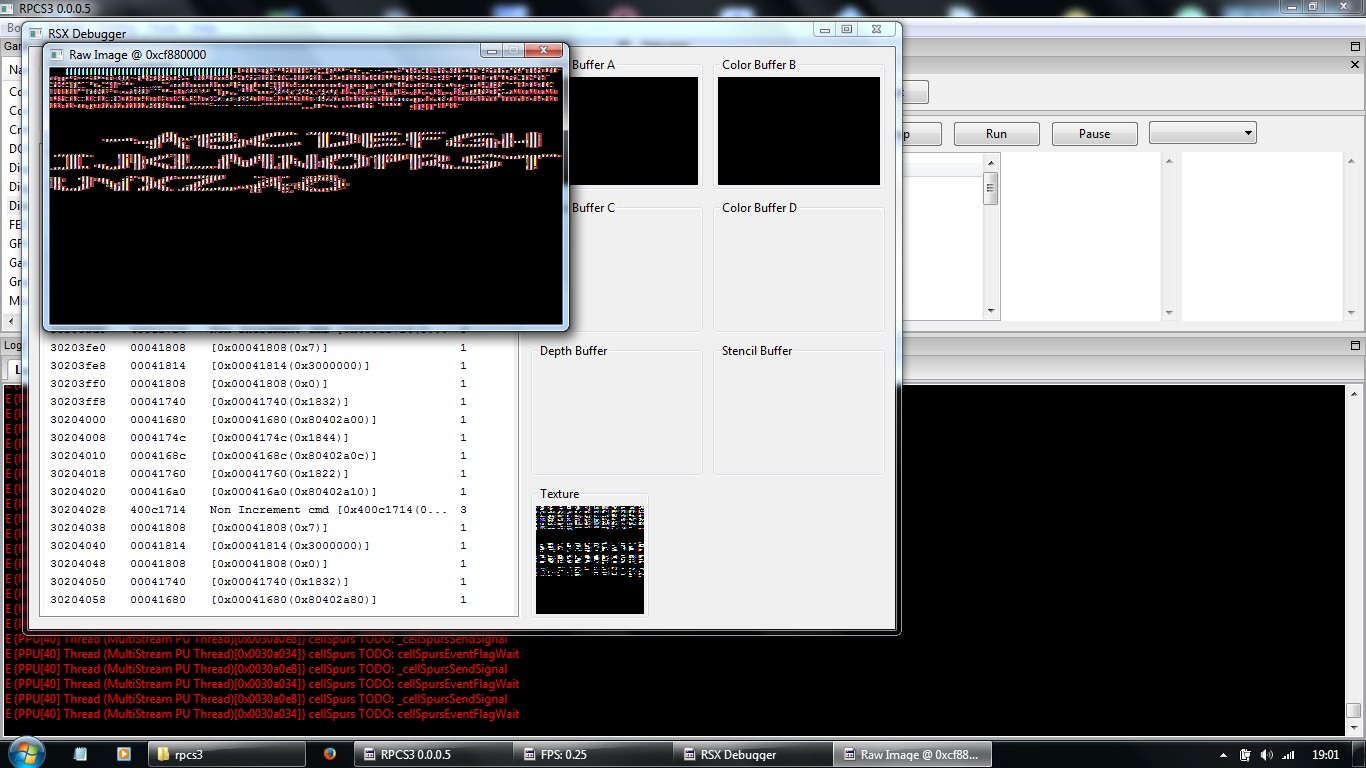The height and width of the screenshot is (768, 1366).
Task: Click the Color Buffer B preview
Action: pyautogui.click(x=798, y=131)
